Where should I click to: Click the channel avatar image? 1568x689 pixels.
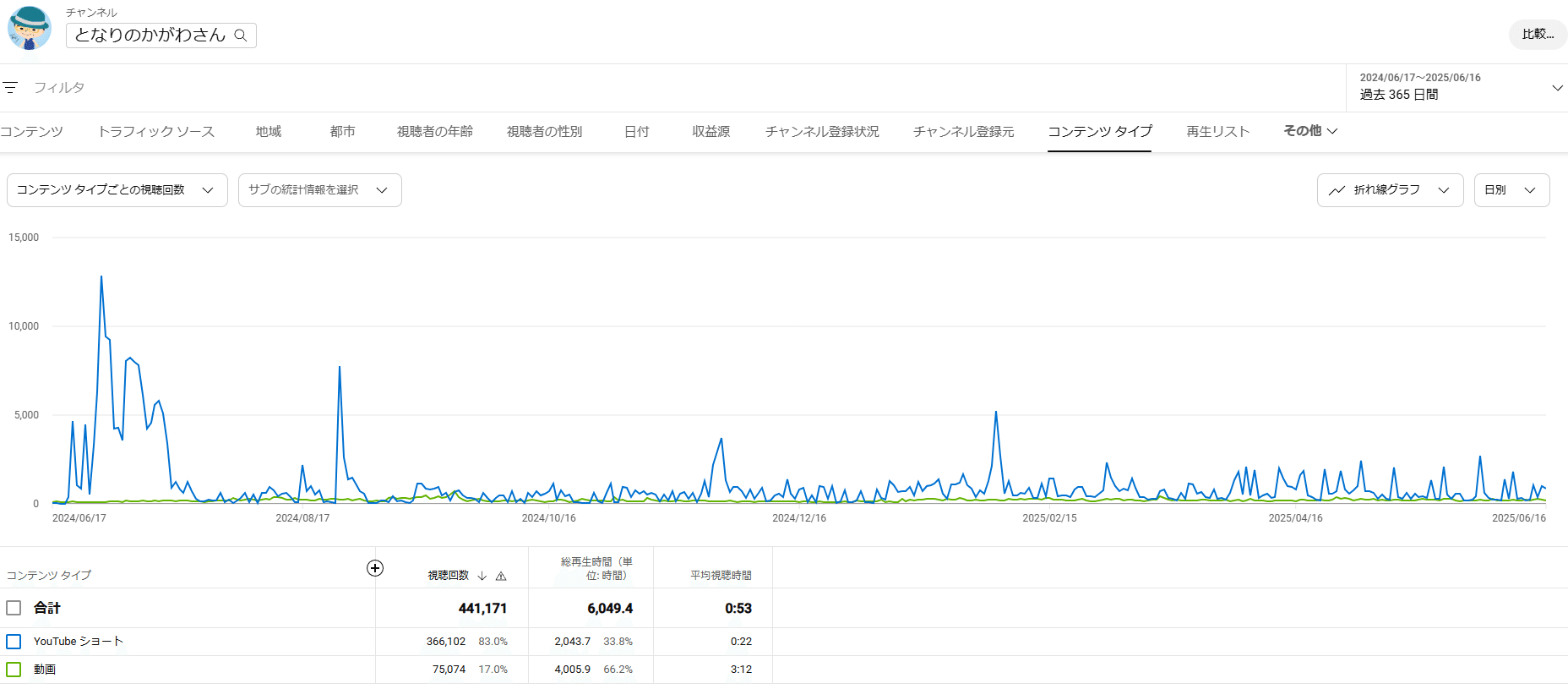30,28
